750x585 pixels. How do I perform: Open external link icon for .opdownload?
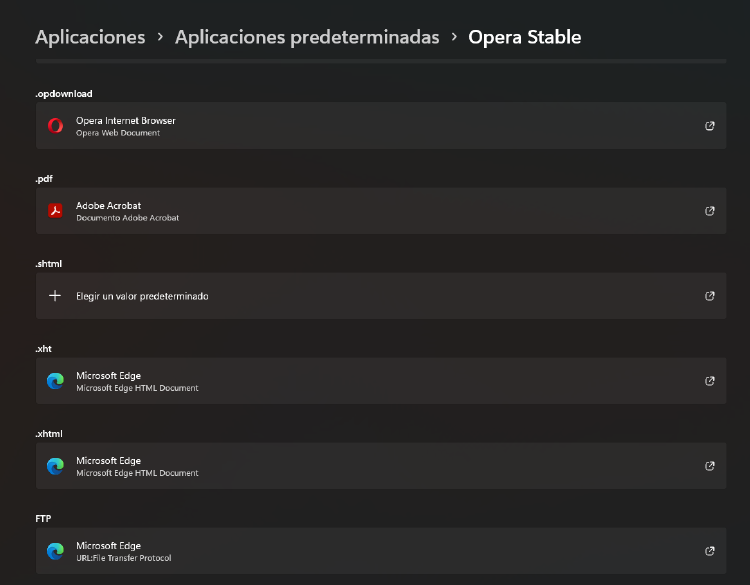pos(710,126)
